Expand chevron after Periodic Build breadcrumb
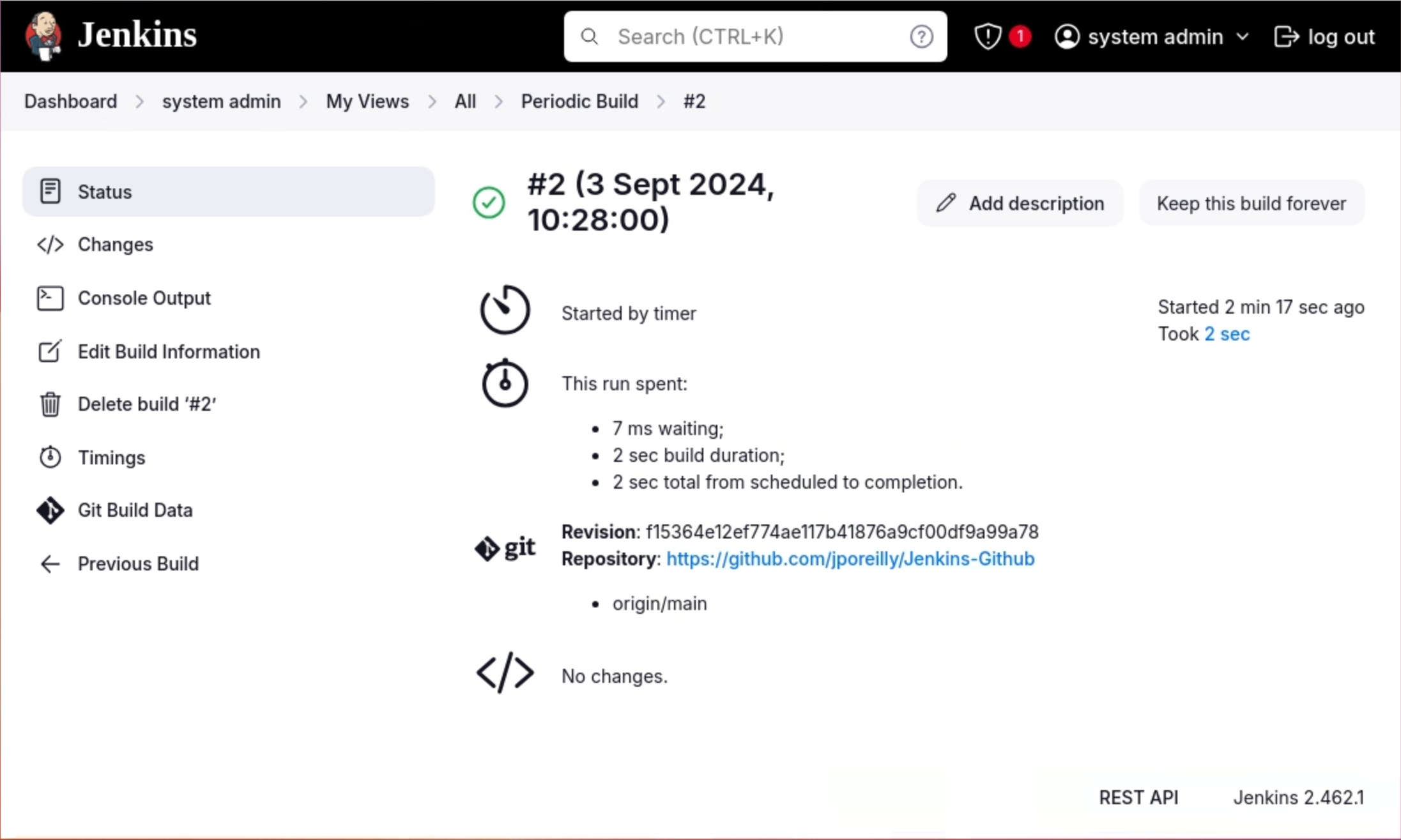 [661, 102]
